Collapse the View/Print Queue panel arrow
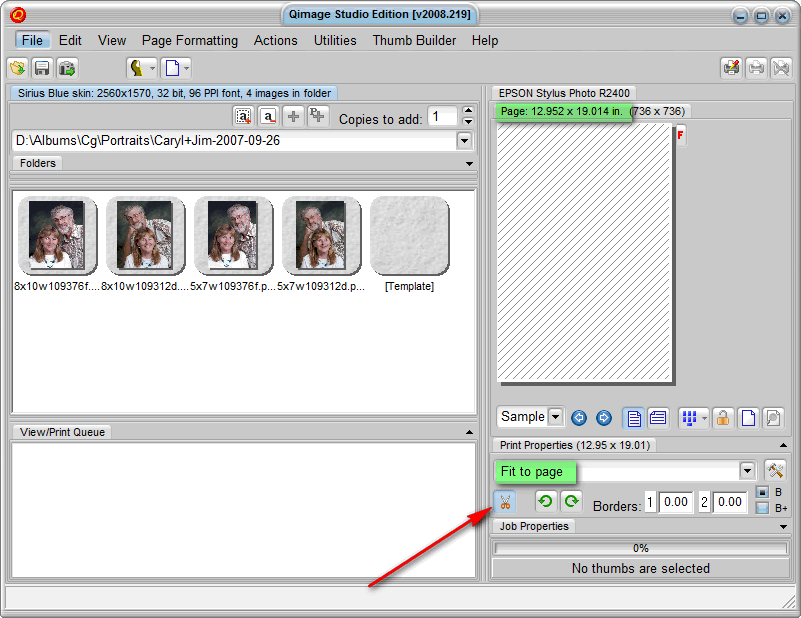Image resolution: width=801 pixels, height=618 pixels. pos(469,433)
